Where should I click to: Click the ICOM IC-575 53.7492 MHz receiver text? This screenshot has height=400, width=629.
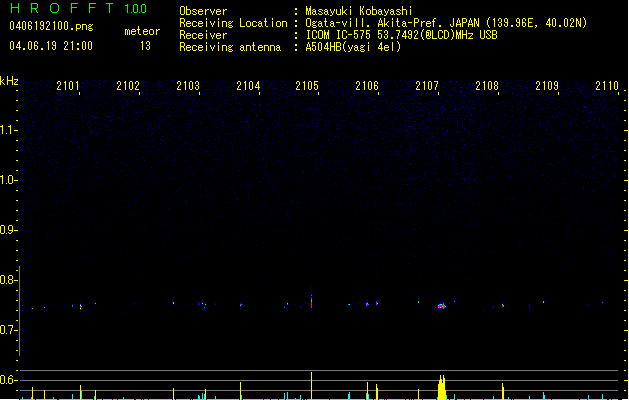click(x=402, y=35)
